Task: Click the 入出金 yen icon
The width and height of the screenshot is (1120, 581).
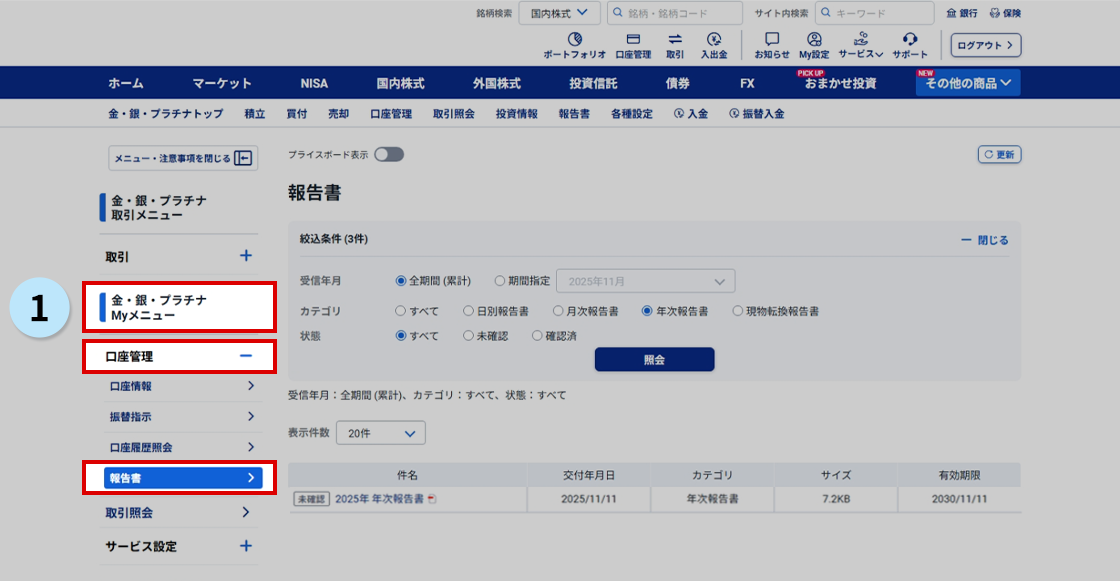Action: pos(713,40)
